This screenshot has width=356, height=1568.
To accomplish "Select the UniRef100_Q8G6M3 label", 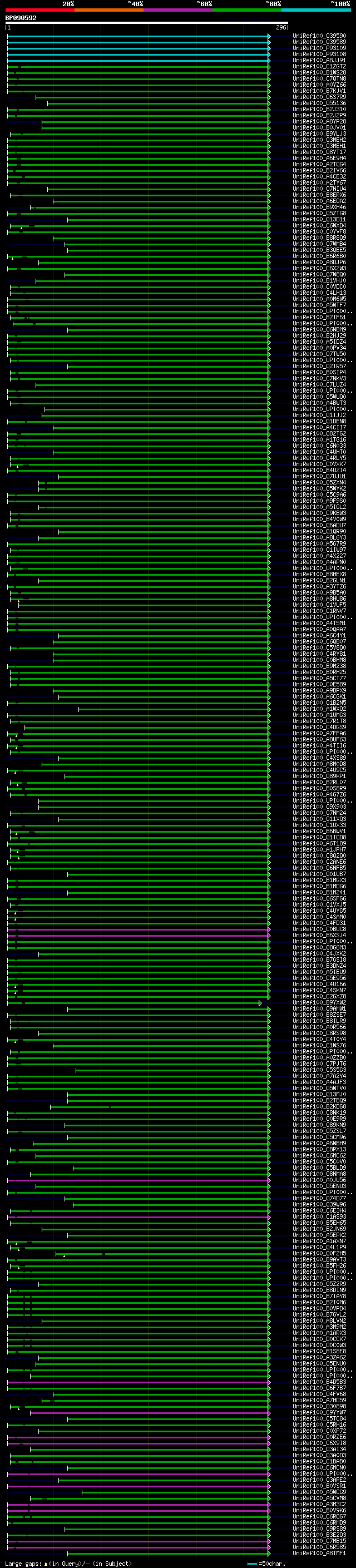I will coord(319,948).
